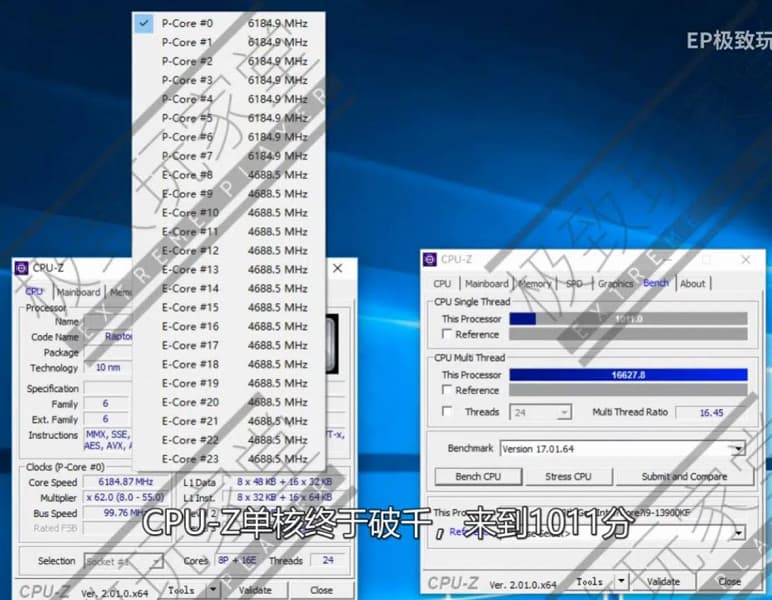This screenshot has width=772, height=600.
Task: Open the About tab
Action: (x=693, y=284)
